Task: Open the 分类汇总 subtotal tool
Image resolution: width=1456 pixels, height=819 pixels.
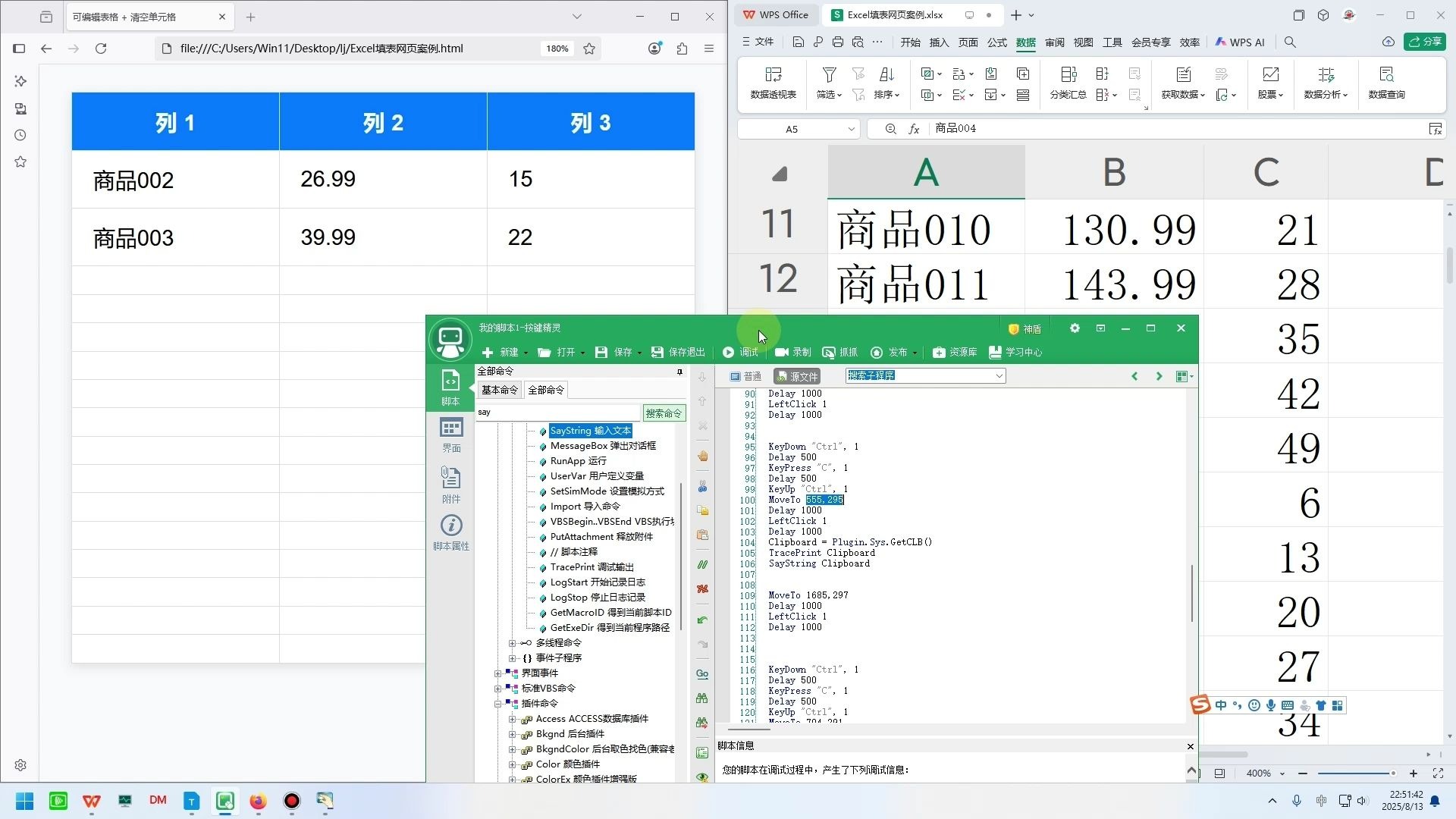Action: click(1068, 82)
